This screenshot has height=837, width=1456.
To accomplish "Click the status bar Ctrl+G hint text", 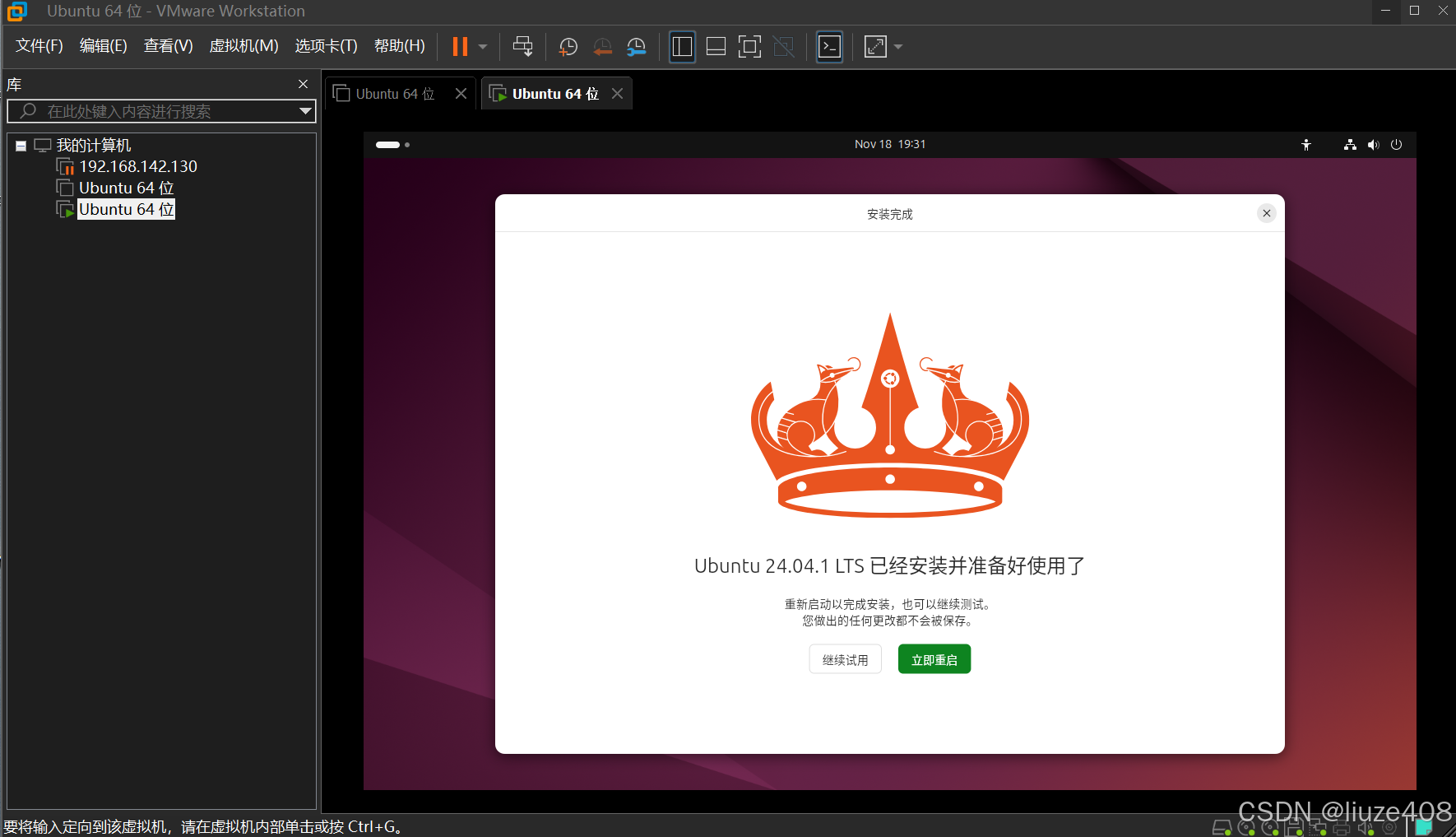I will (204, 826).
